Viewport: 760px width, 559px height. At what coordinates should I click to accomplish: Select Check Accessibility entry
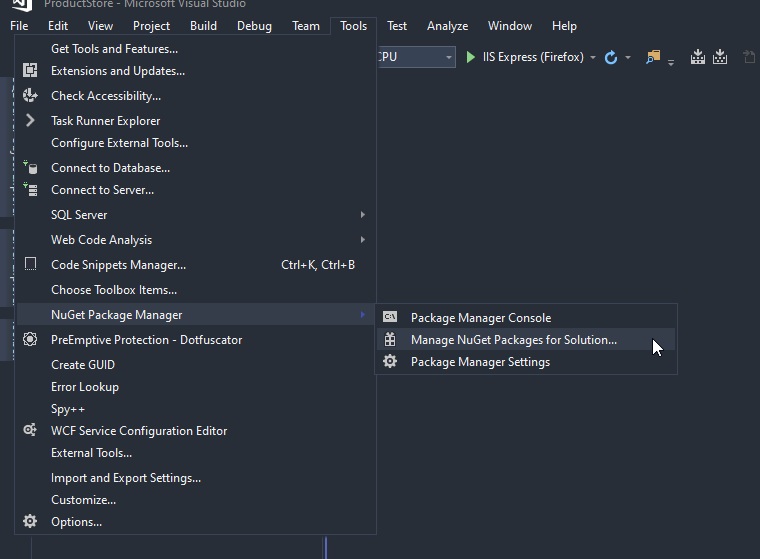click(196, 96)
